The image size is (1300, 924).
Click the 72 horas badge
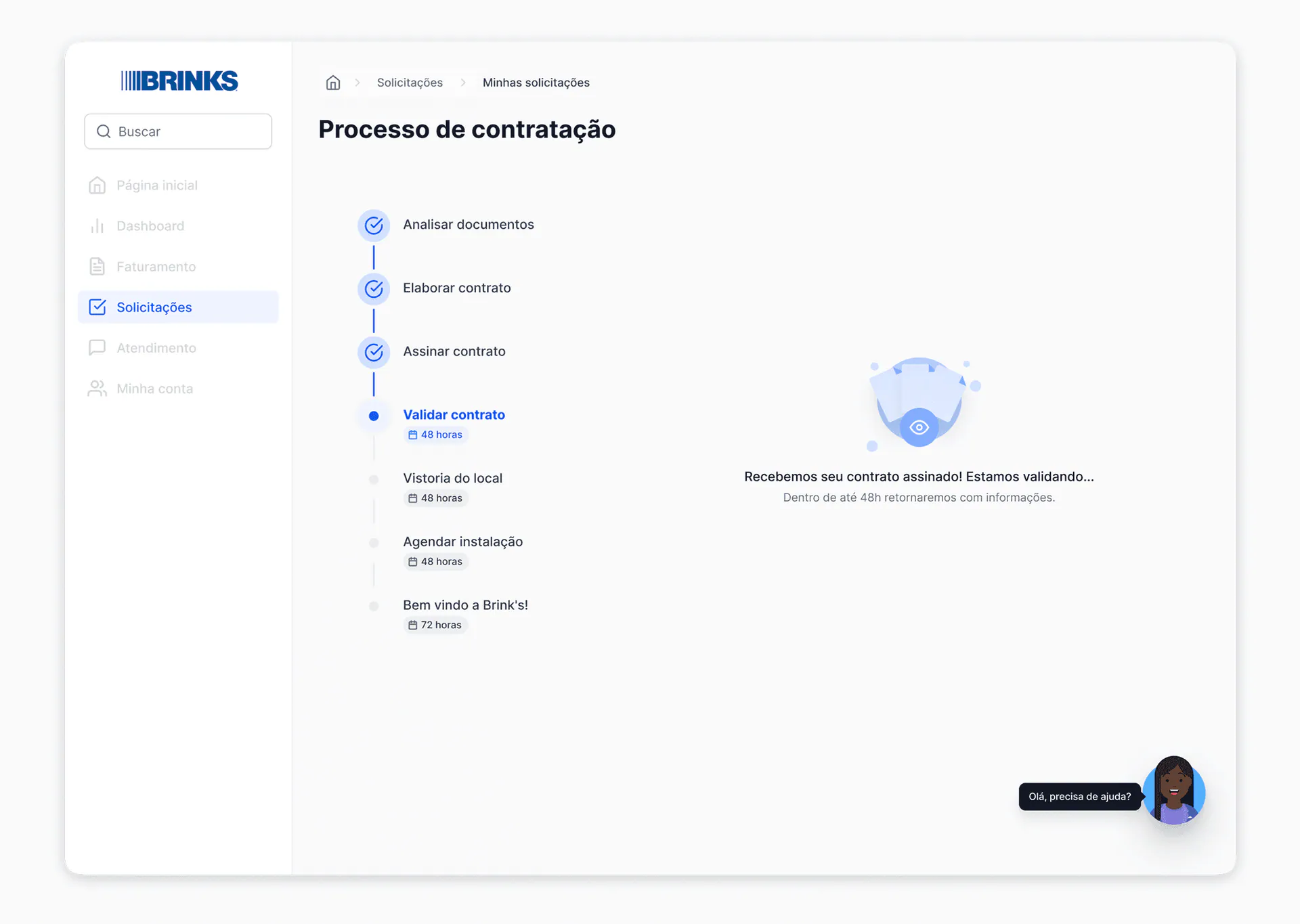pyautogui.click(x=435, y=625)
